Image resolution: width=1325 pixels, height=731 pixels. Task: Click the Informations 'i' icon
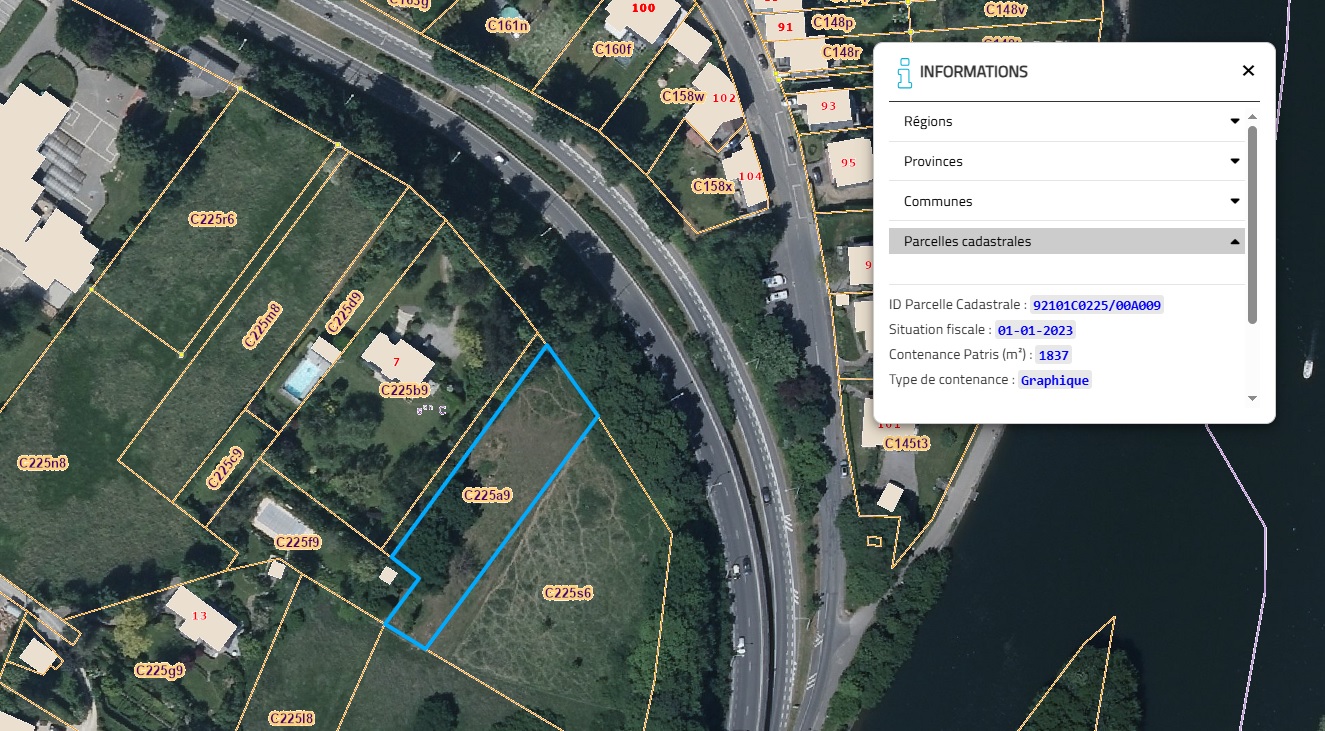point(905,72)
